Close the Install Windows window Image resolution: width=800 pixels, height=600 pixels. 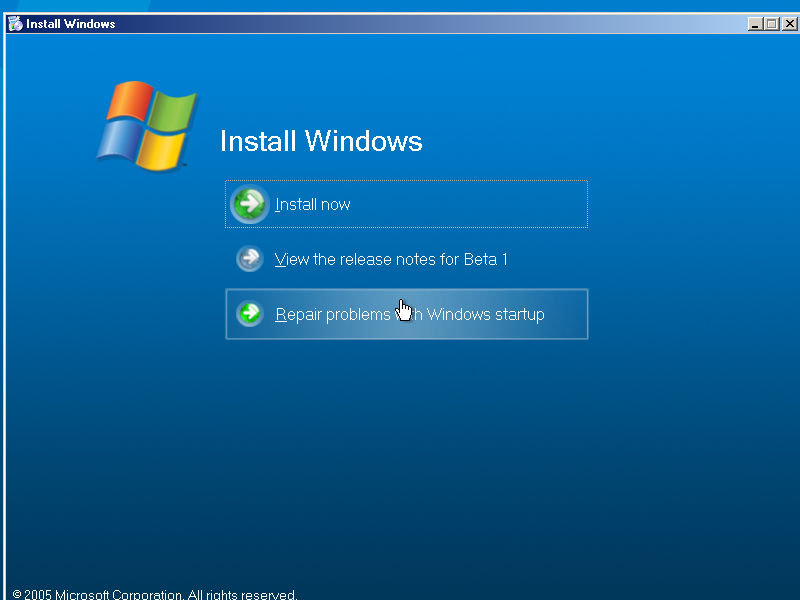click(x=789, y=23)
